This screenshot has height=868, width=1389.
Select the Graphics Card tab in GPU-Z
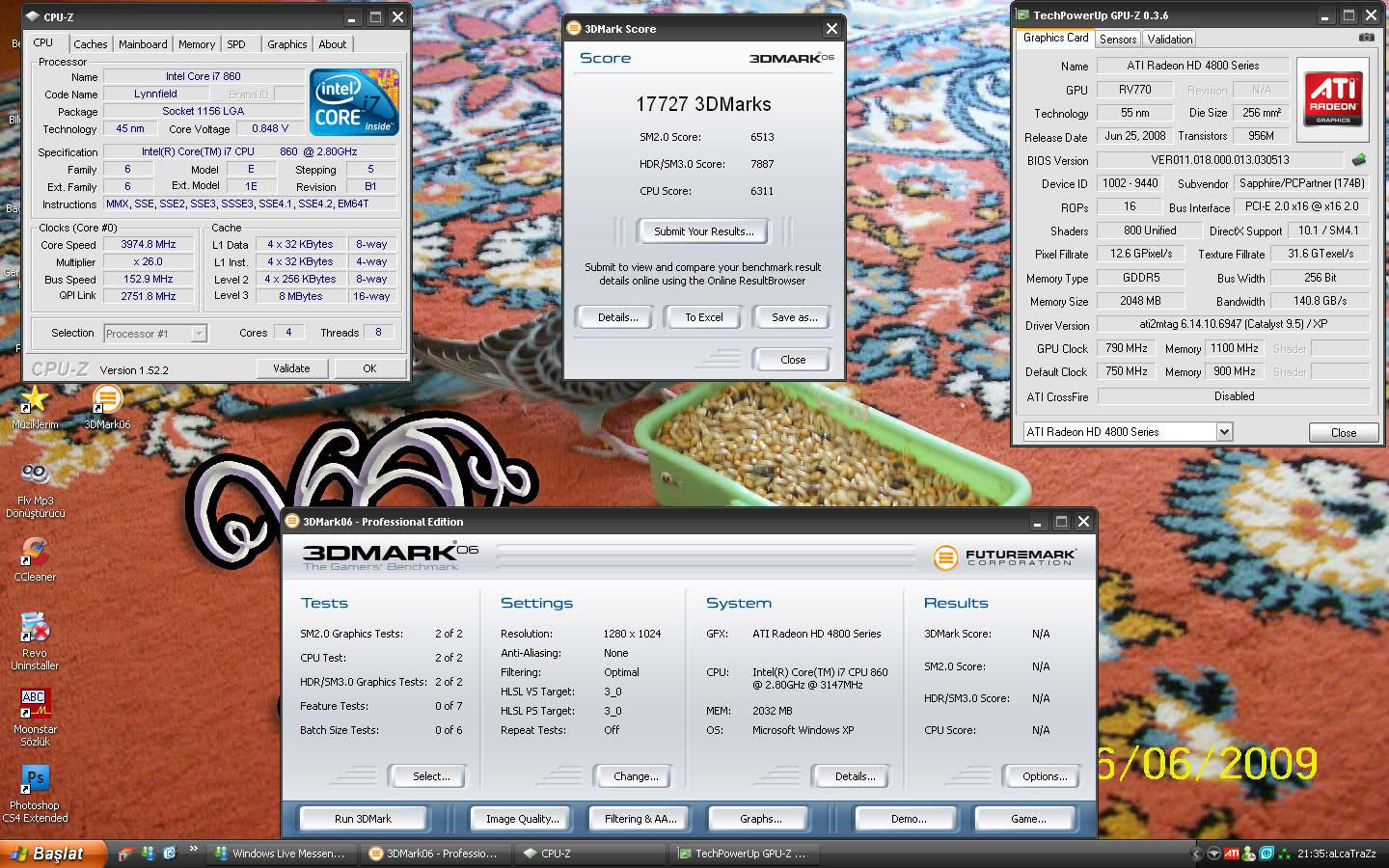coord(1055,38)
